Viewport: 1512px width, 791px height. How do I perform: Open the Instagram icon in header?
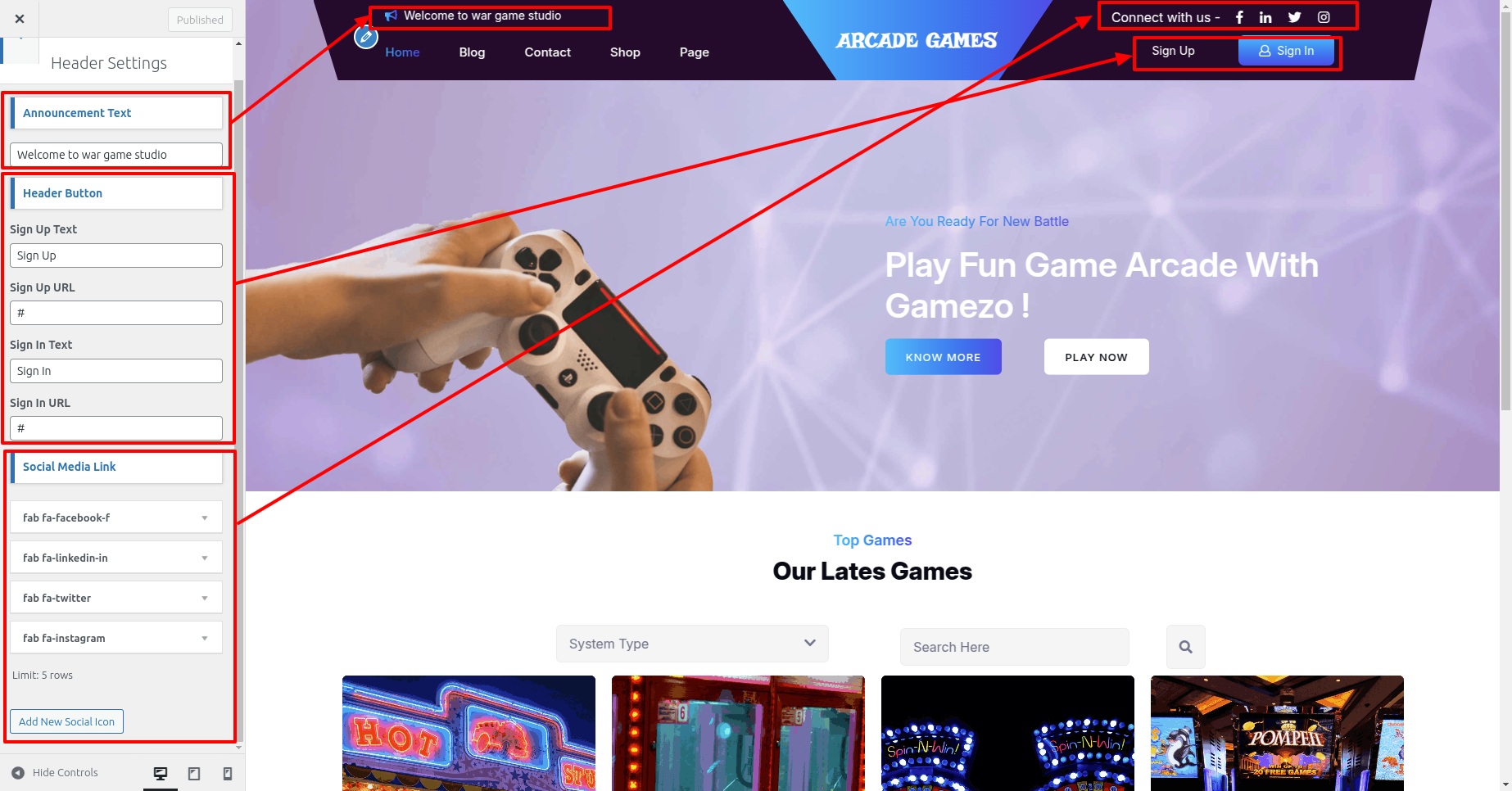1324,17
